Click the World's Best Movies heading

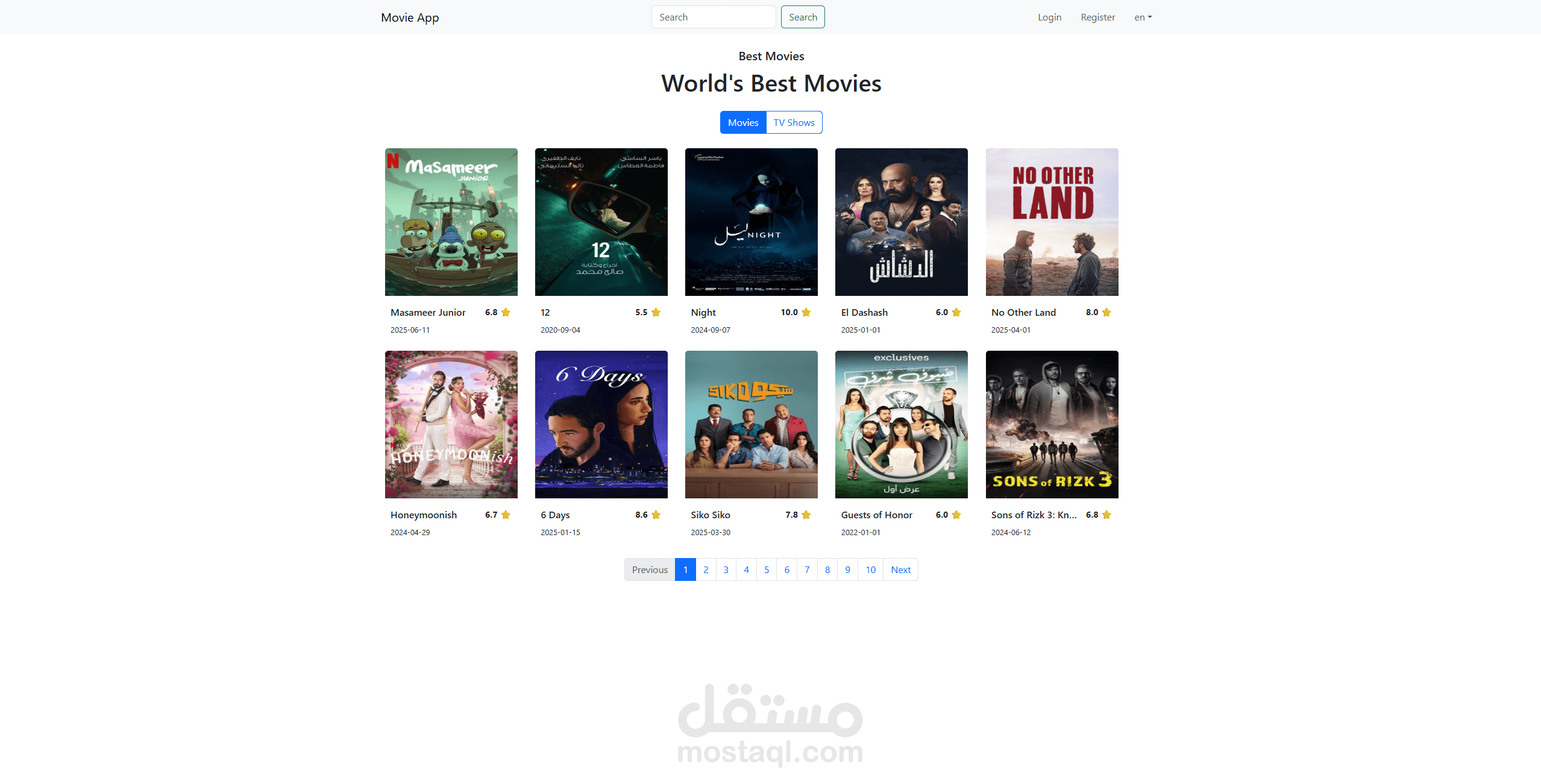(x=771, y=83)
